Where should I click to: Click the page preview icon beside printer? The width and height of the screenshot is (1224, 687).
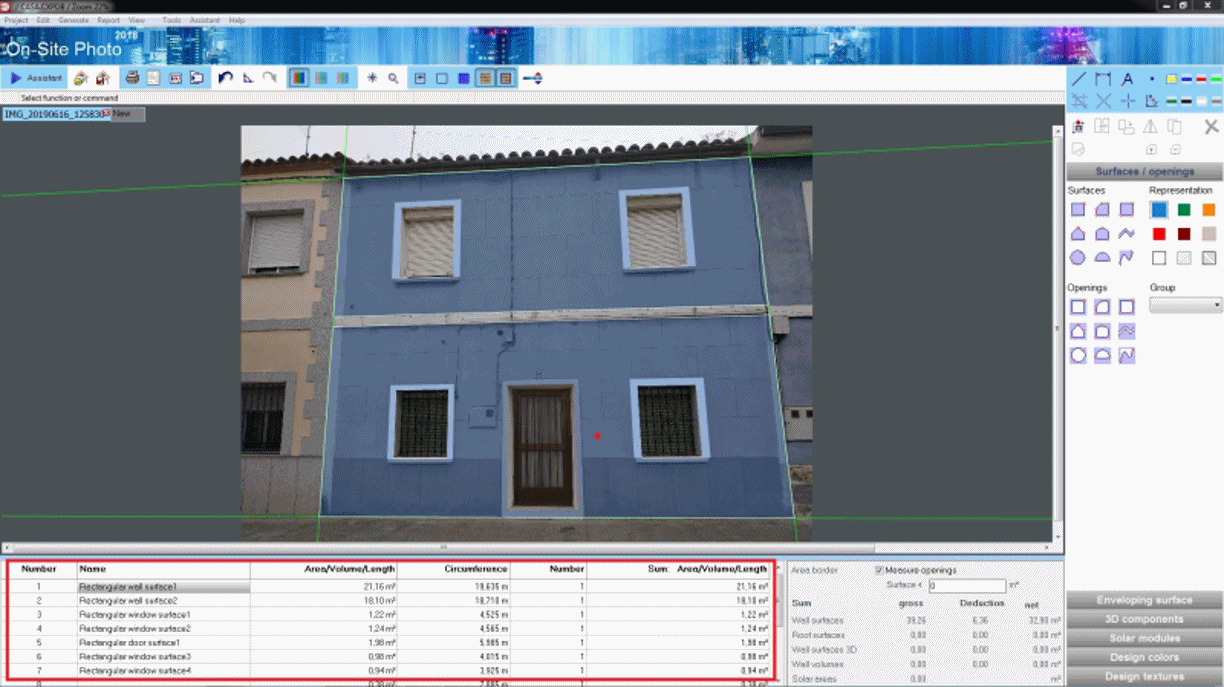tap(154, 78)
